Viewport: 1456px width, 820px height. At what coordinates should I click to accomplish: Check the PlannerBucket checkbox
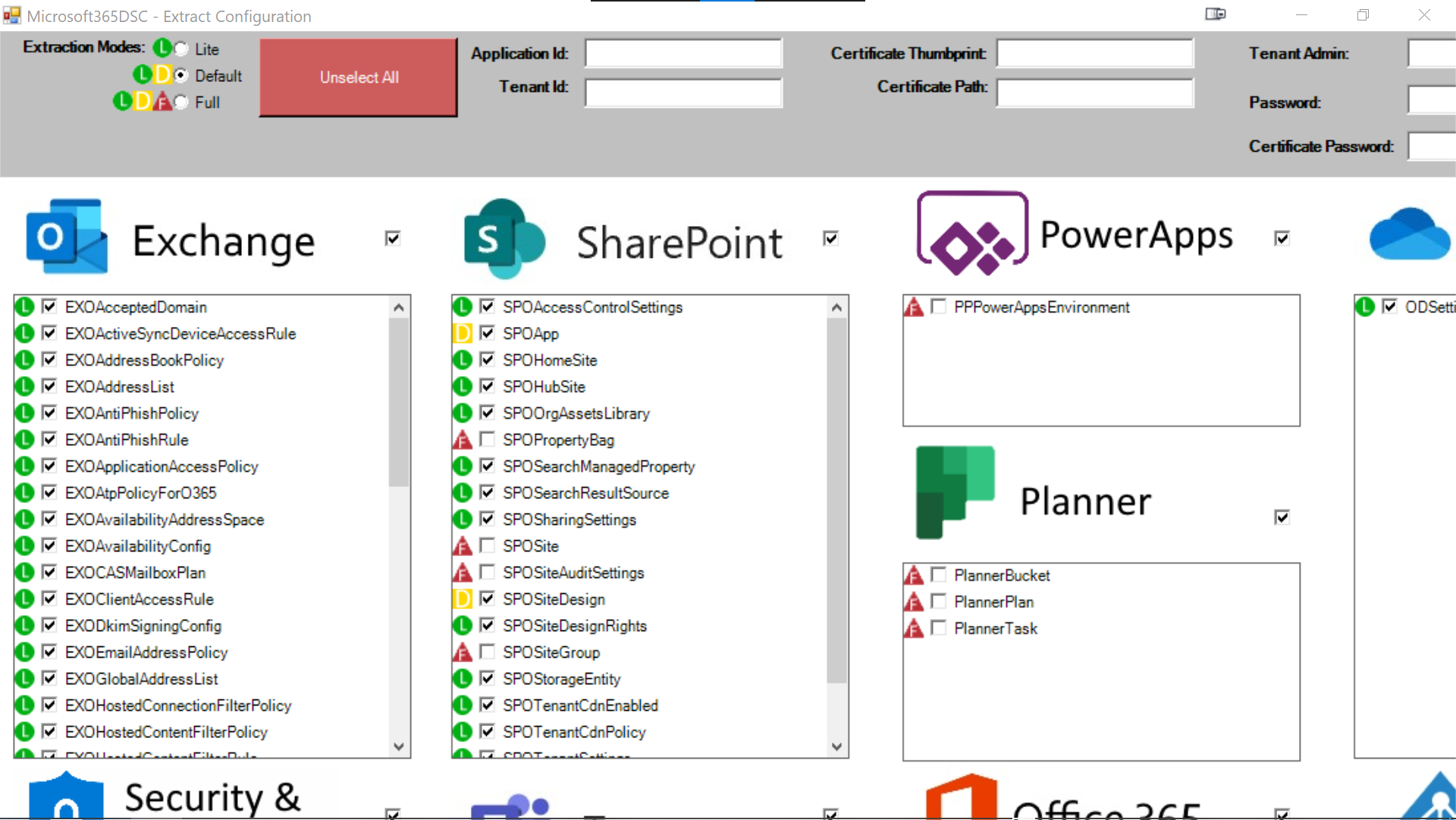939,574
